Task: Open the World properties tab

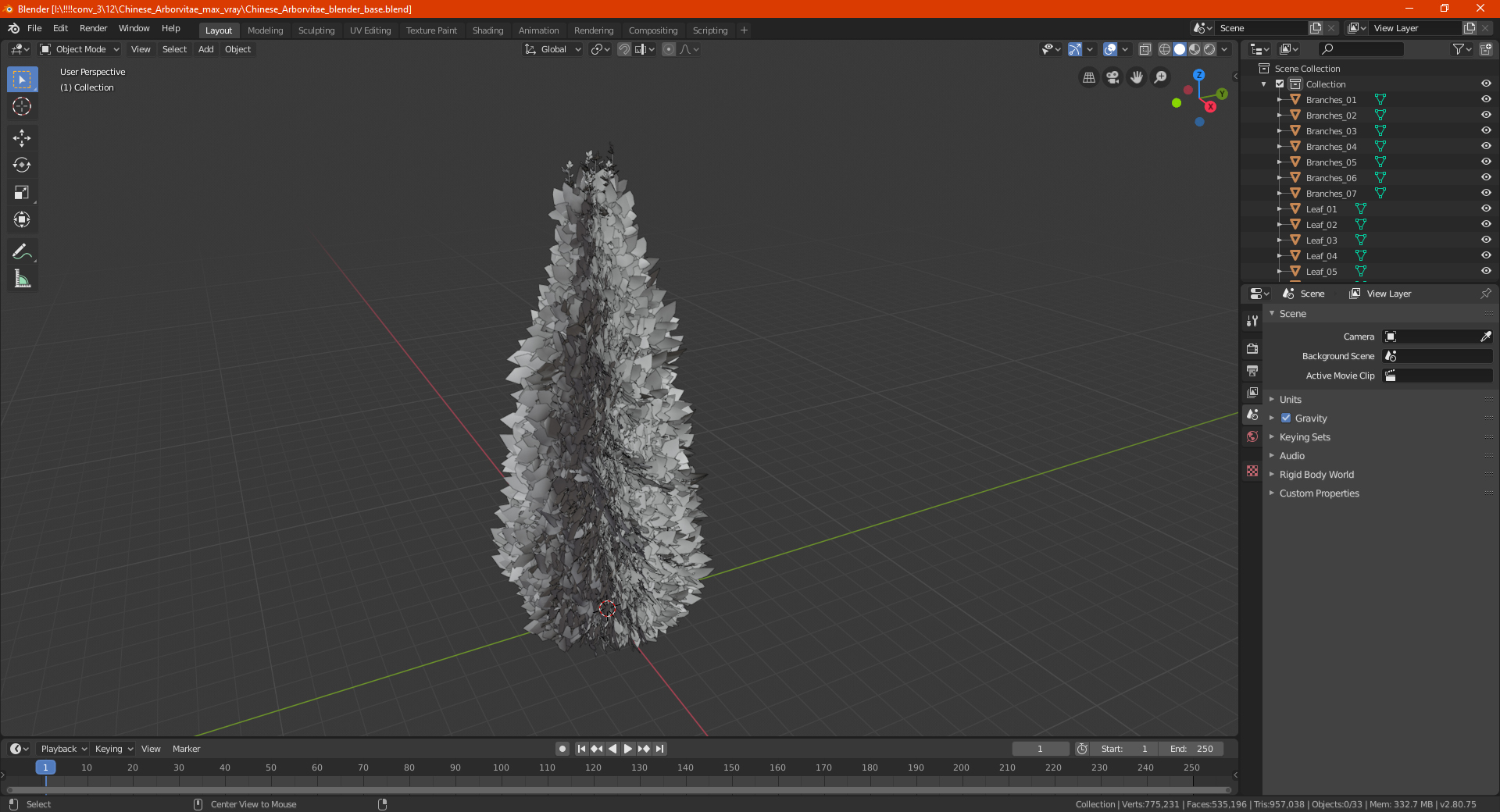Action: (x=1252, y=436)
